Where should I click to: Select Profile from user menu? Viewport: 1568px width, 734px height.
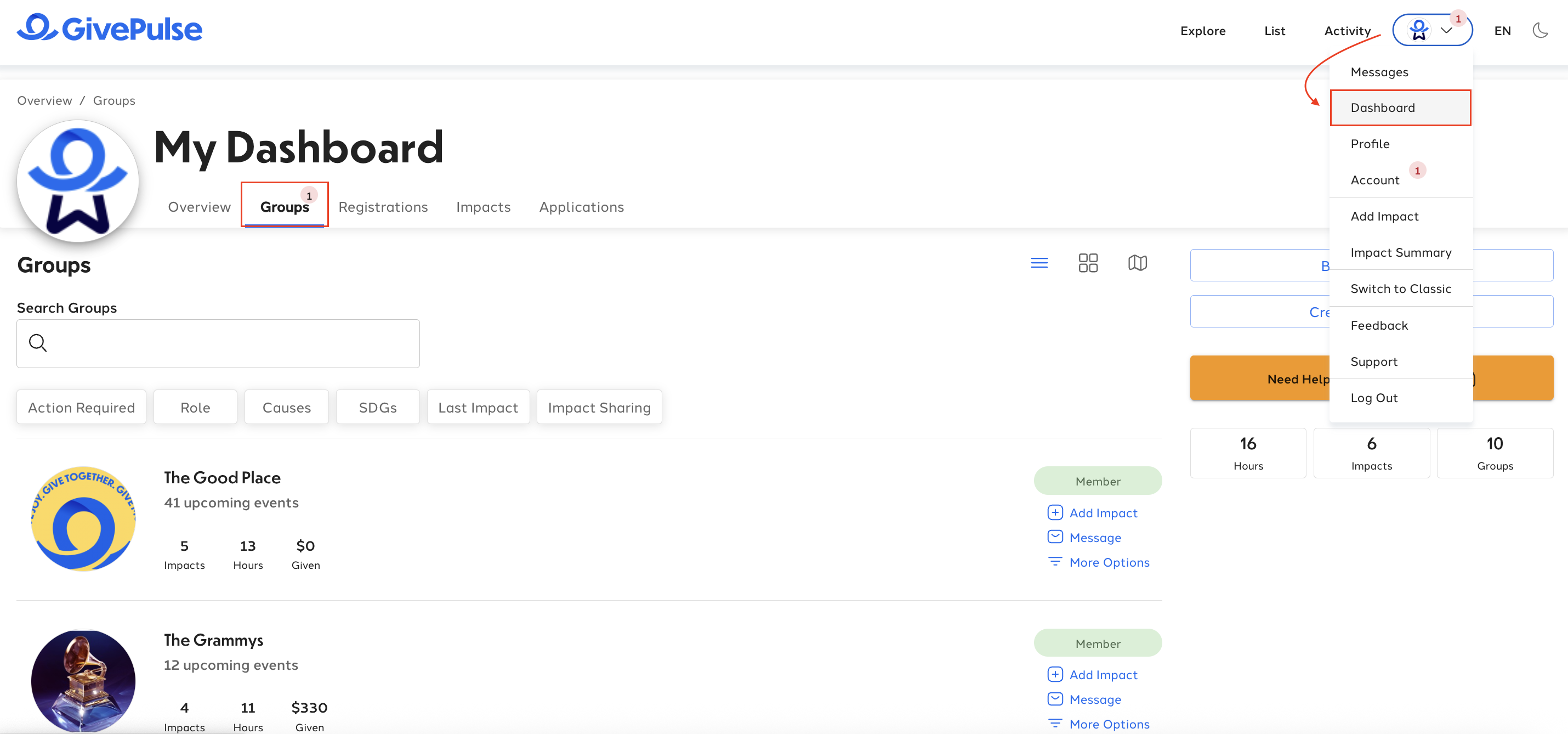[1401, 144]
